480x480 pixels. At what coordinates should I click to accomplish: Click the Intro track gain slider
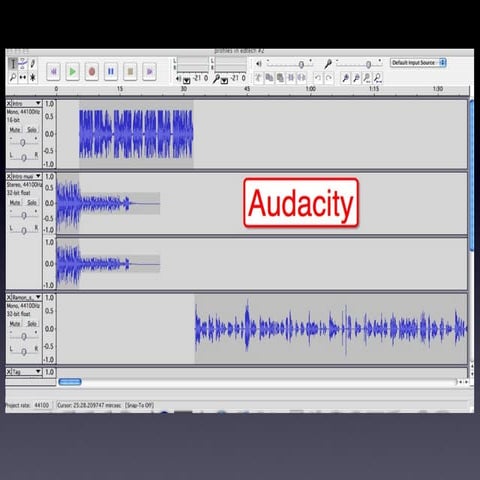[x=23, y=142]
